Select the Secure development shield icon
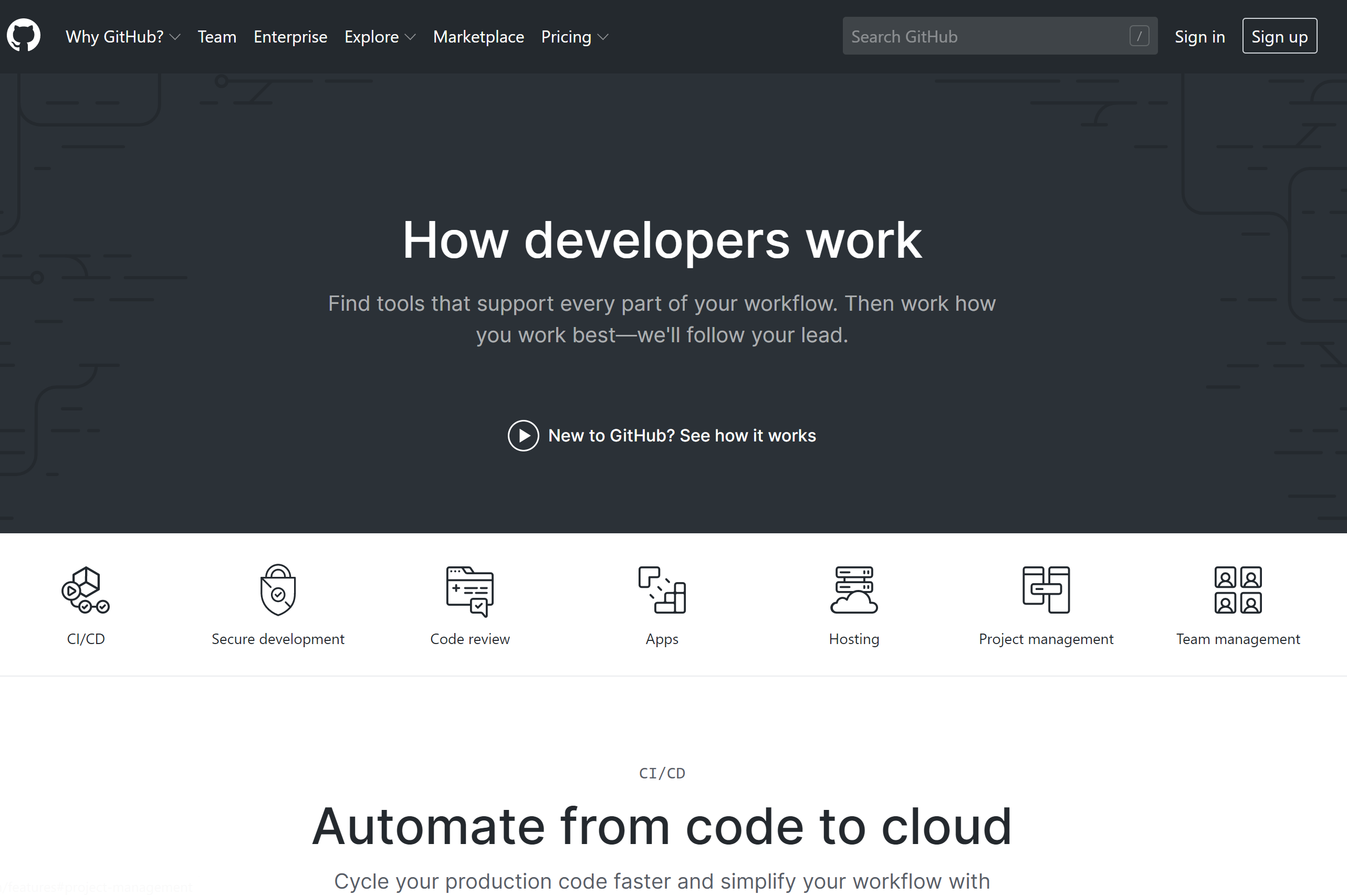 (278, 589)
